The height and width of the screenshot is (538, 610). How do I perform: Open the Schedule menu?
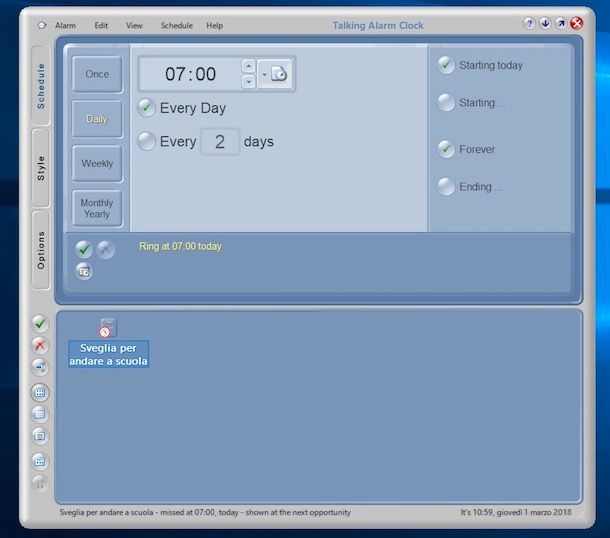click(177, 26)
